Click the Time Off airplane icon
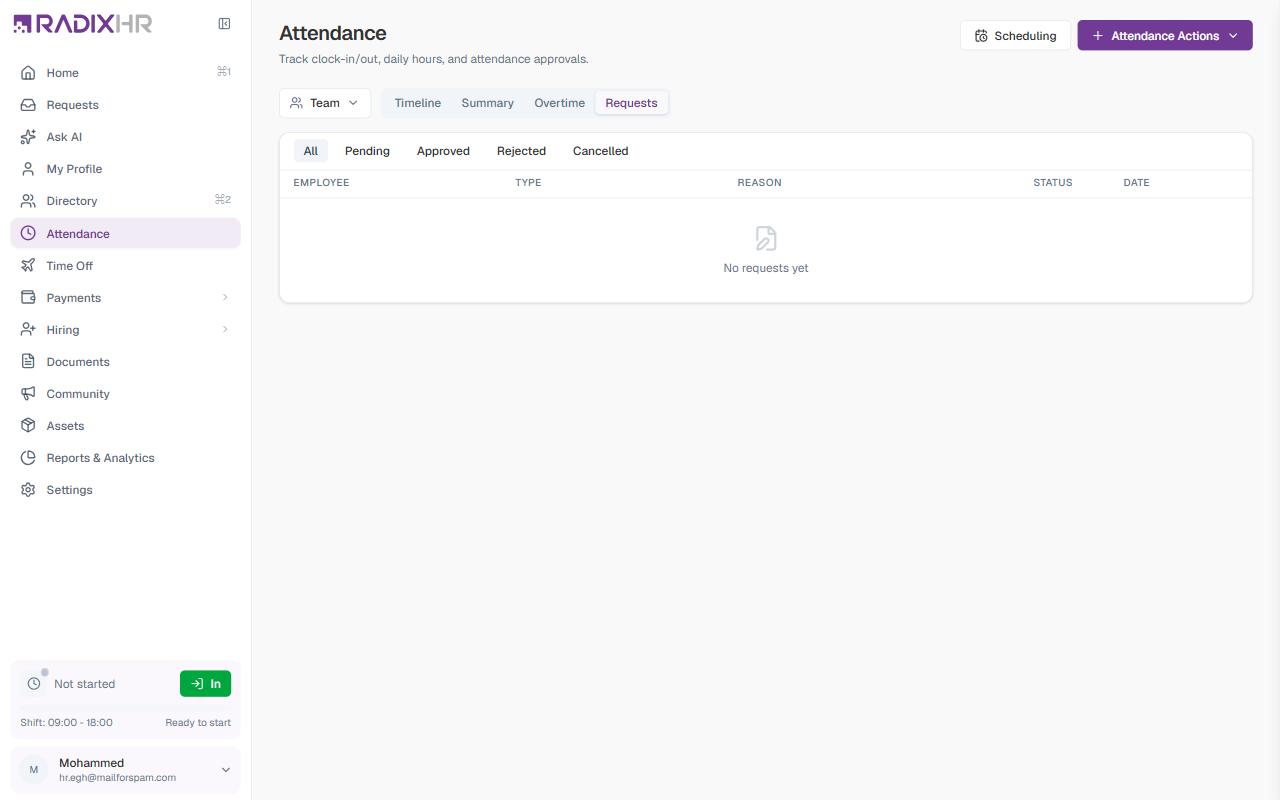This screenshot has height=800, width=1280. coord(28,266)
